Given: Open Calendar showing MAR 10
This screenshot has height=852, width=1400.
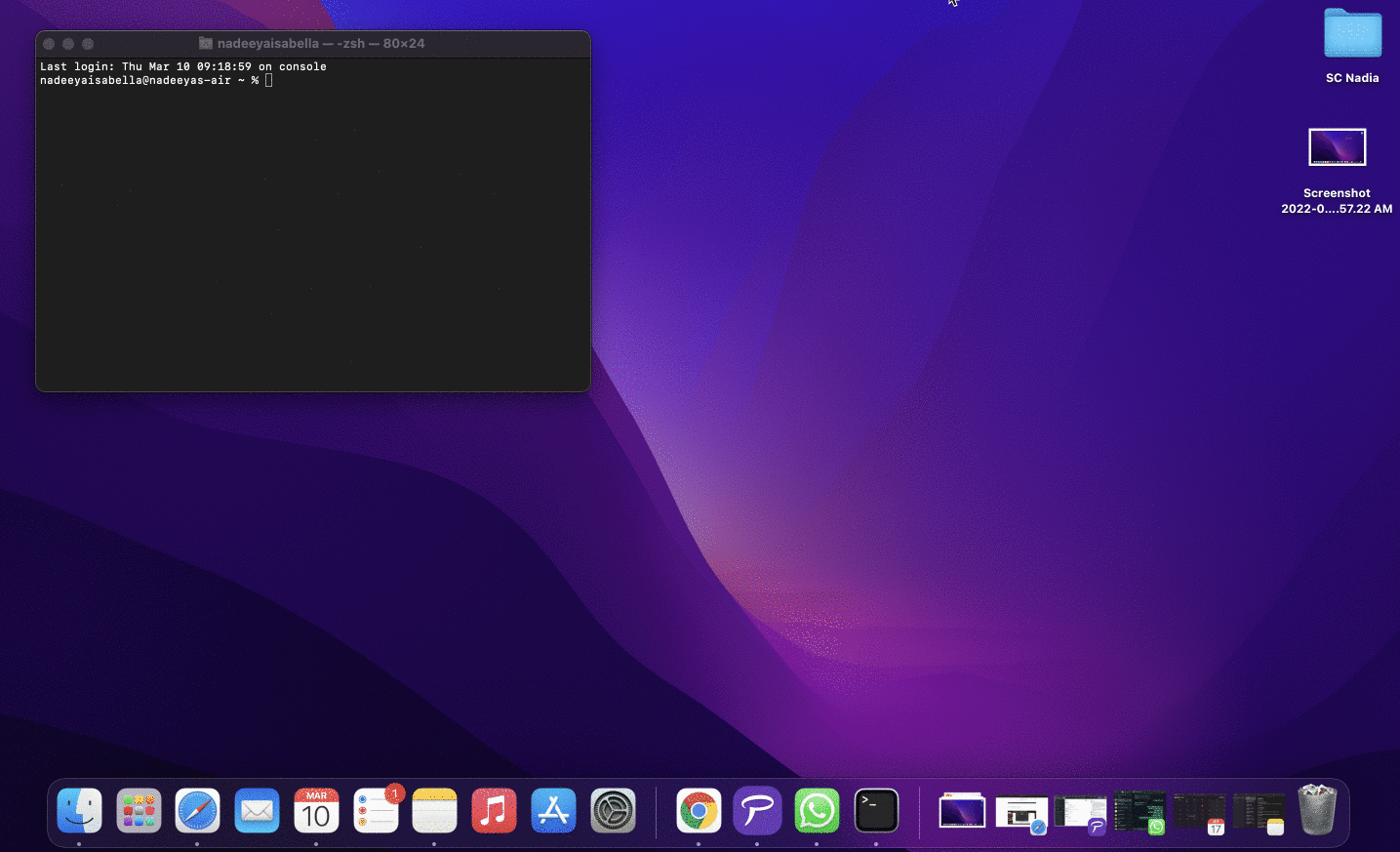Looking at the screenshot, I should (316, 811).
